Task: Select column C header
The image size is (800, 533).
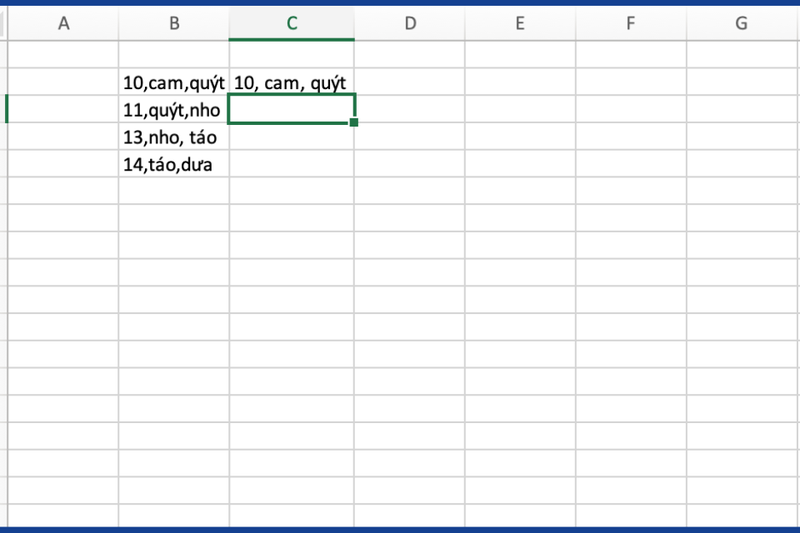Action: point(292,23)
